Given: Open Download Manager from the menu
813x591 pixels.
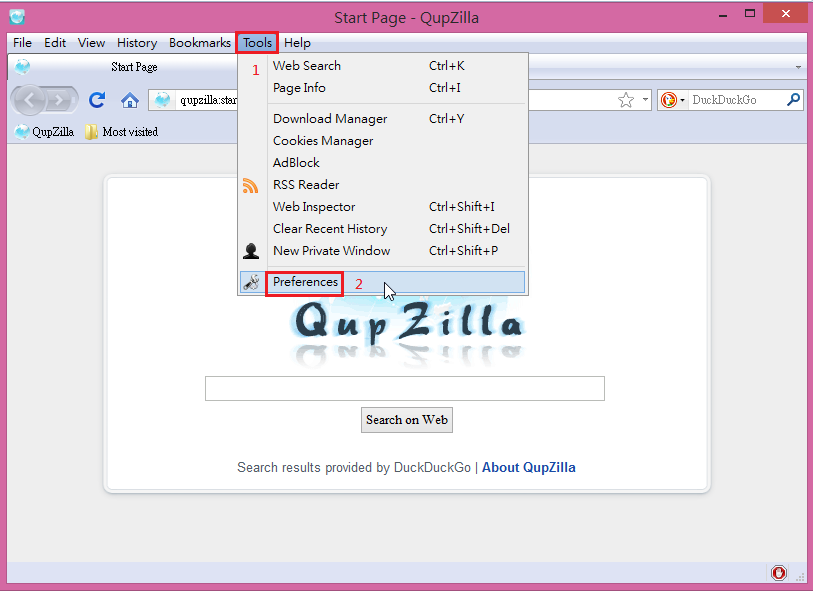Looking at the screenshot, I should (383, 119).
